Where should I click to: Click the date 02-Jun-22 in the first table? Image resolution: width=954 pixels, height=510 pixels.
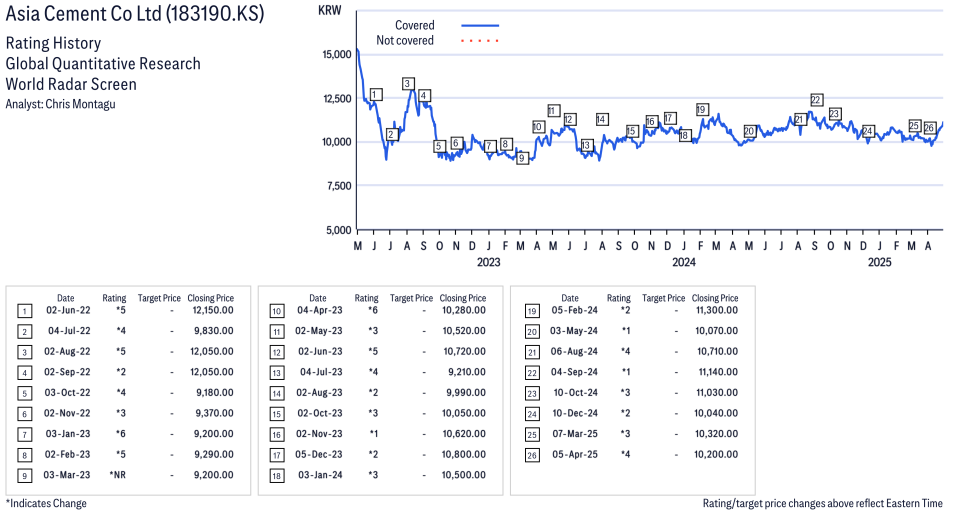(x=68, y=310)
